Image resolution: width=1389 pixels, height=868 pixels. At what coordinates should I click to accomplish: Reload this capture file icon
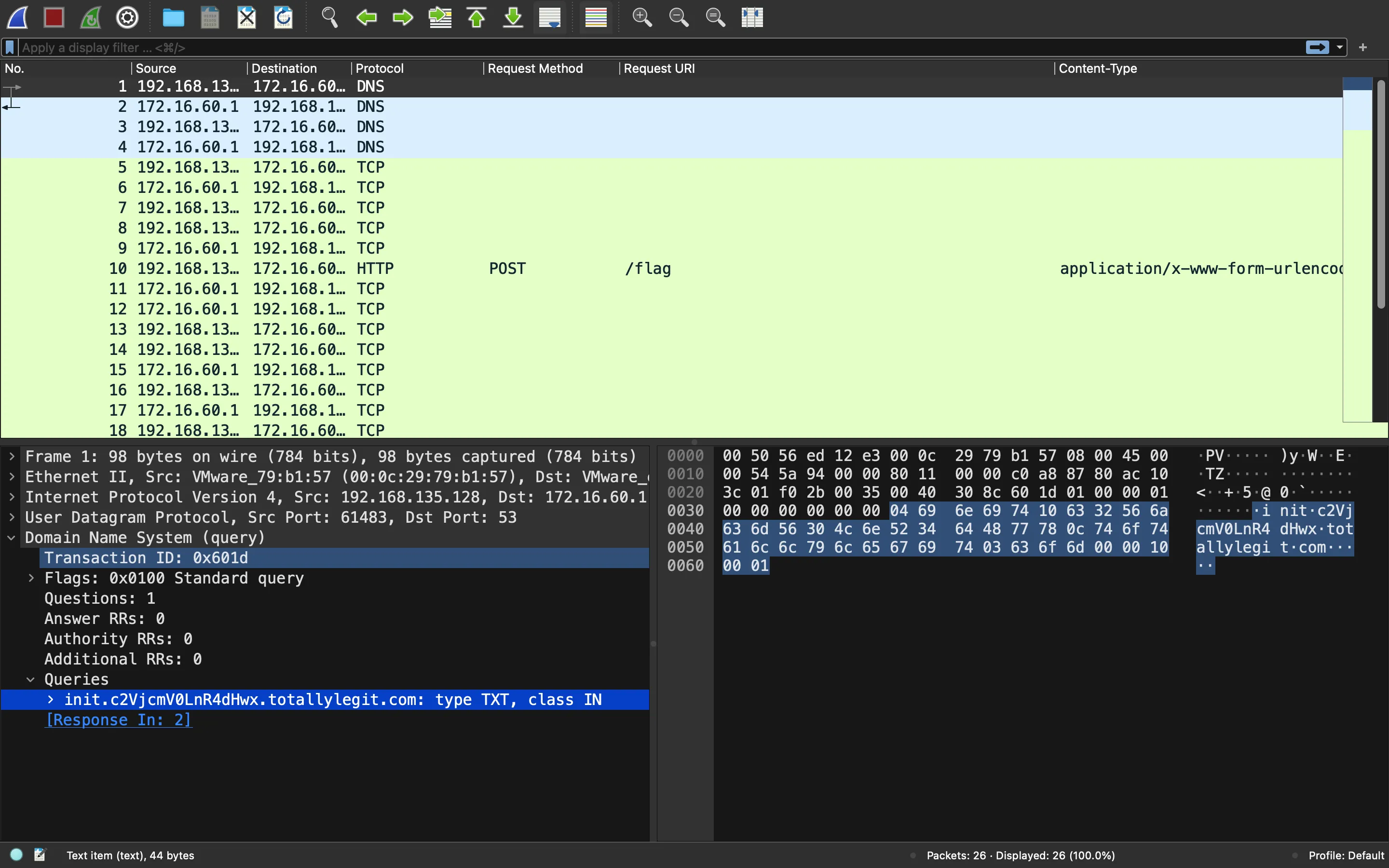tap(284, 17)
